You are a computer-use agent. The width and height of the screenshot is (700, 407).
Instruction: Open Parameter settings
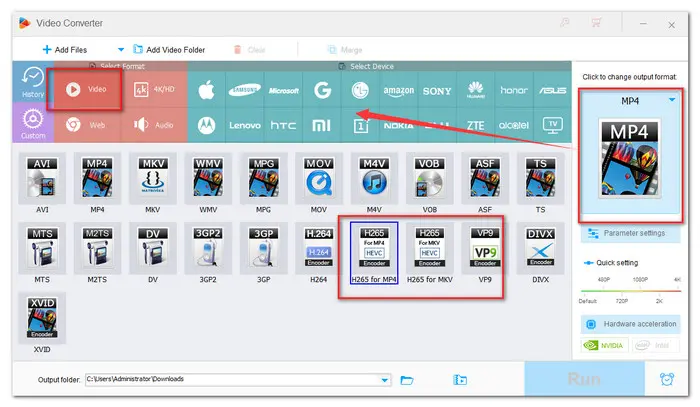[x=630, y=233]
